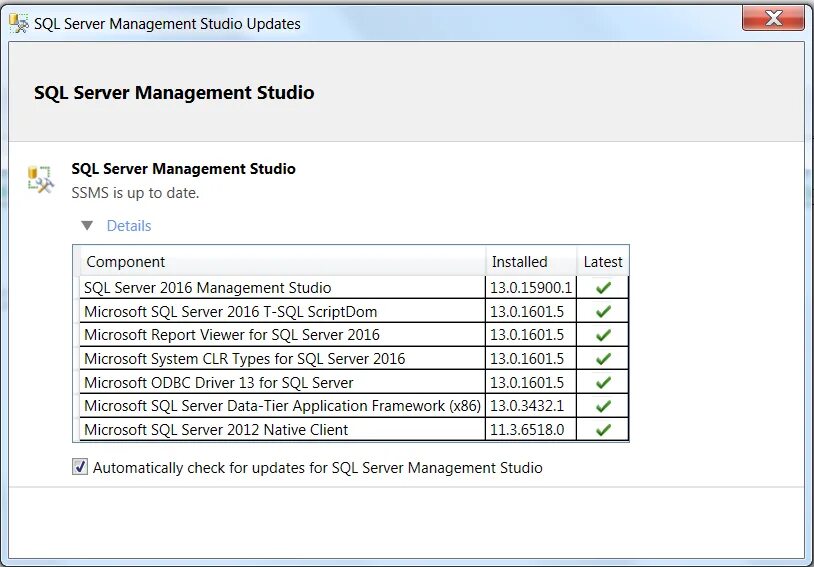Select the SQL Server 2012 Native Client row
This screenshot has width=814, height=567.
tap(216, 430)
